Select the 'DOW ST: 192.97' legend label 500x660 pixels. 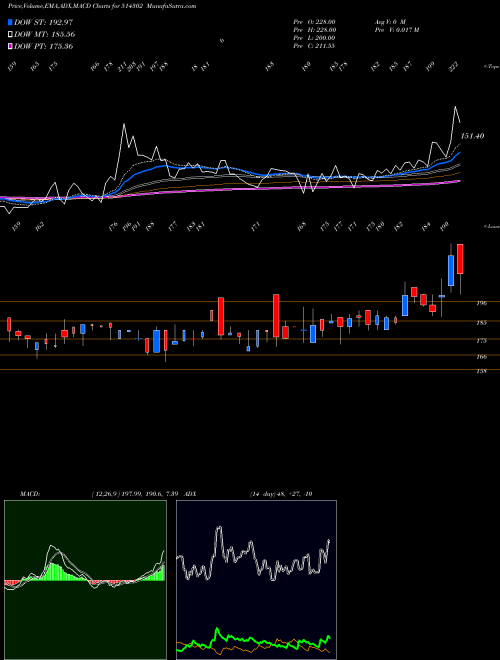pos(44,22)
